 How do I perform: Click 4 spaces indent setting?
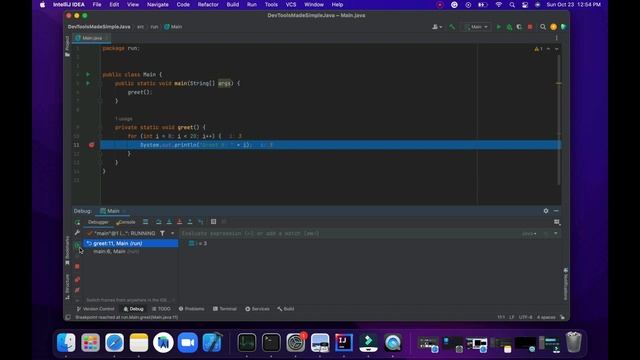pyautogui.click(x=546, y=317)
